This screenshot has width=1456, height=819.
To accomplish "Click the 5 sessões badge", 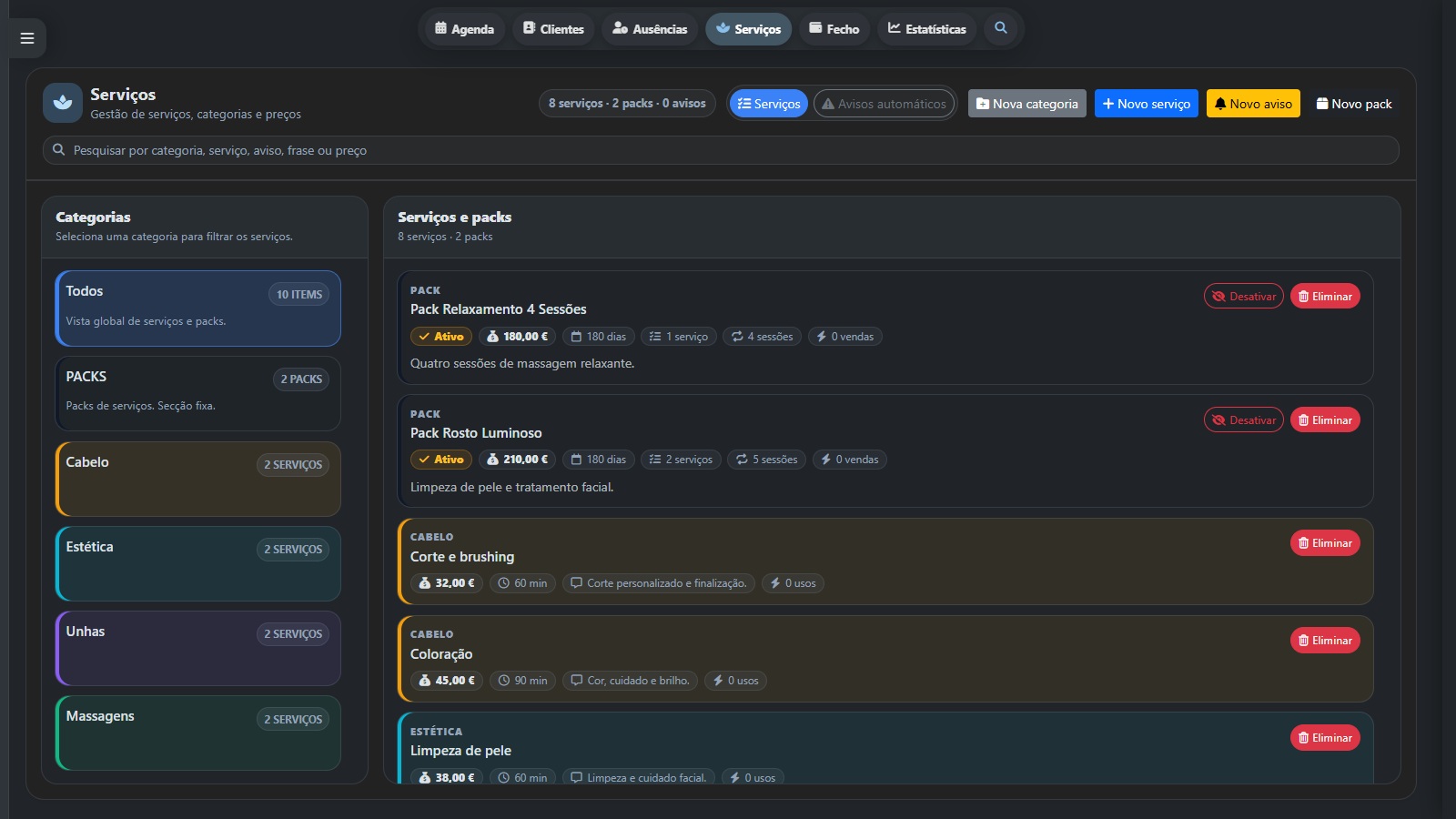I will 766,459.
